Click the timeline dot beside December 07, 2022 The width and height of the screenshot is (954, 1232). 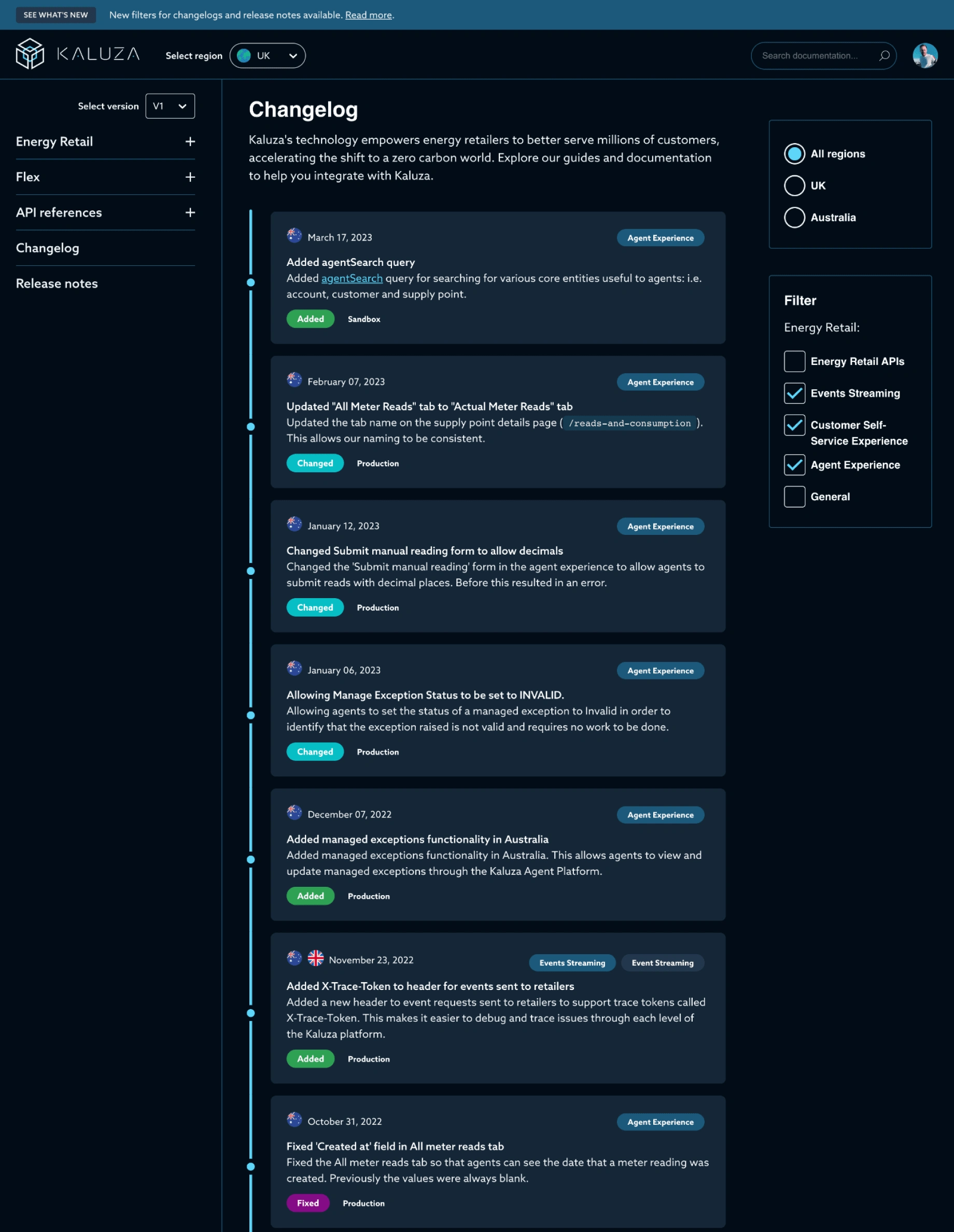[x=250, y=860]
